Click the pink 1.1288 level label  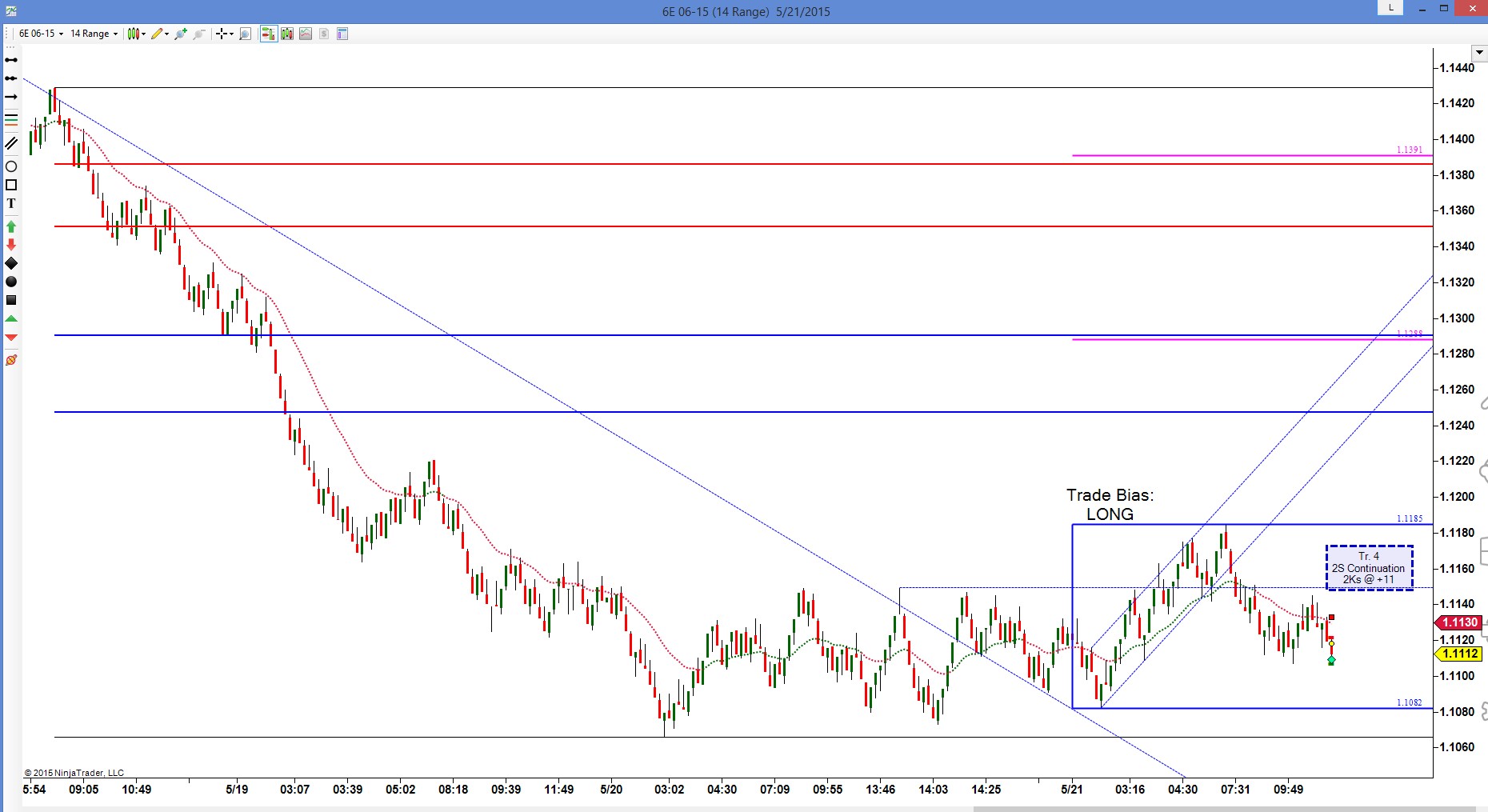[1410, 334]
